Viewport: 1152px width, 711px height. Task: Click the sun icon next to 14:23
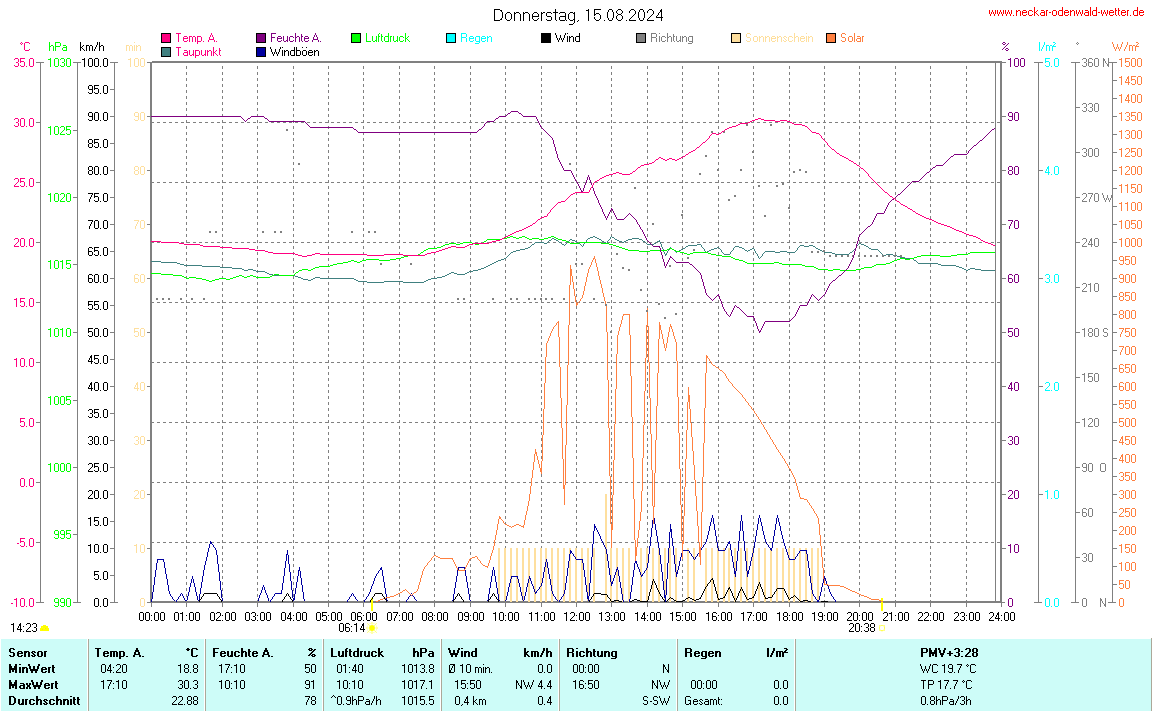(45, 628)
